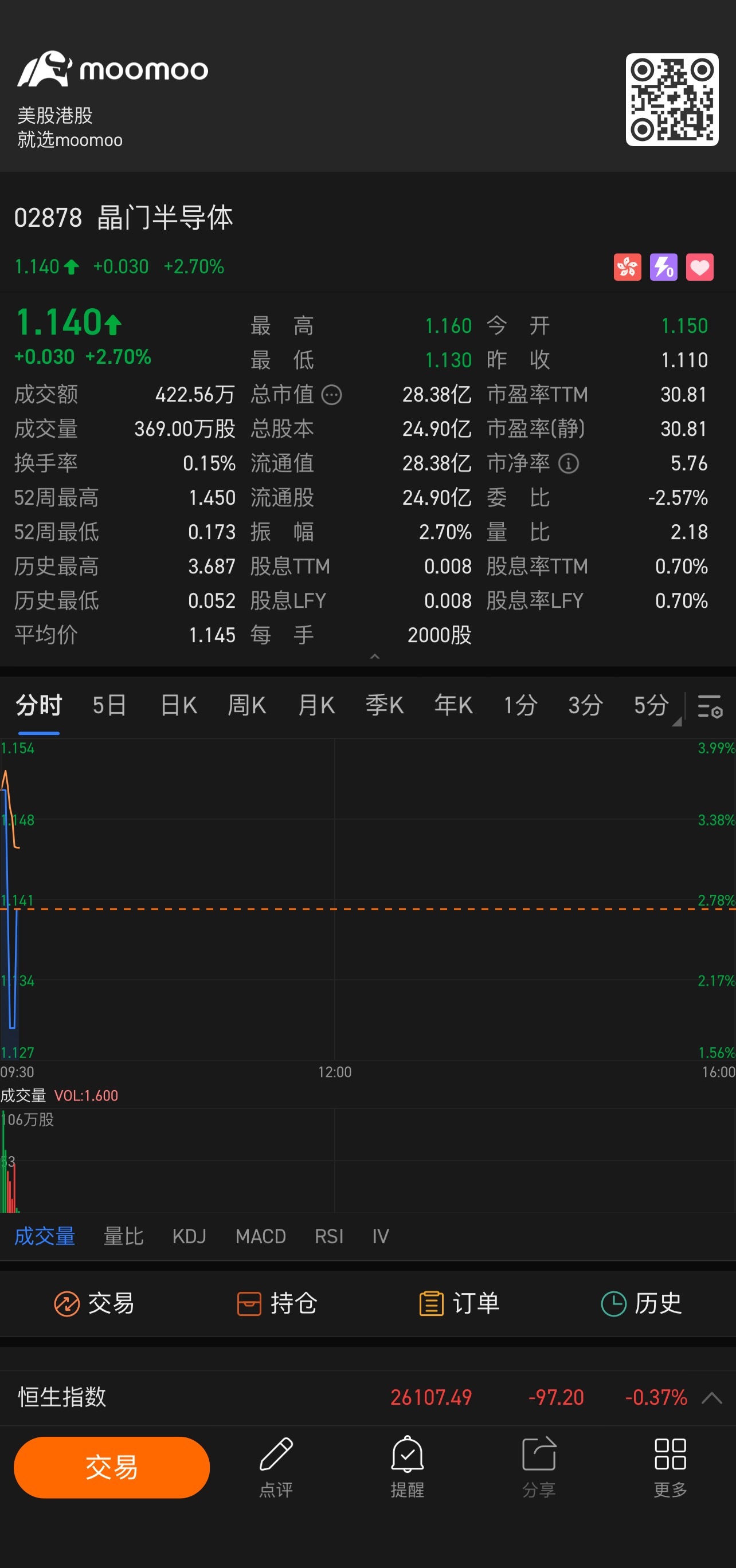Open the 历史 history shortcut

coord(641,1304)
